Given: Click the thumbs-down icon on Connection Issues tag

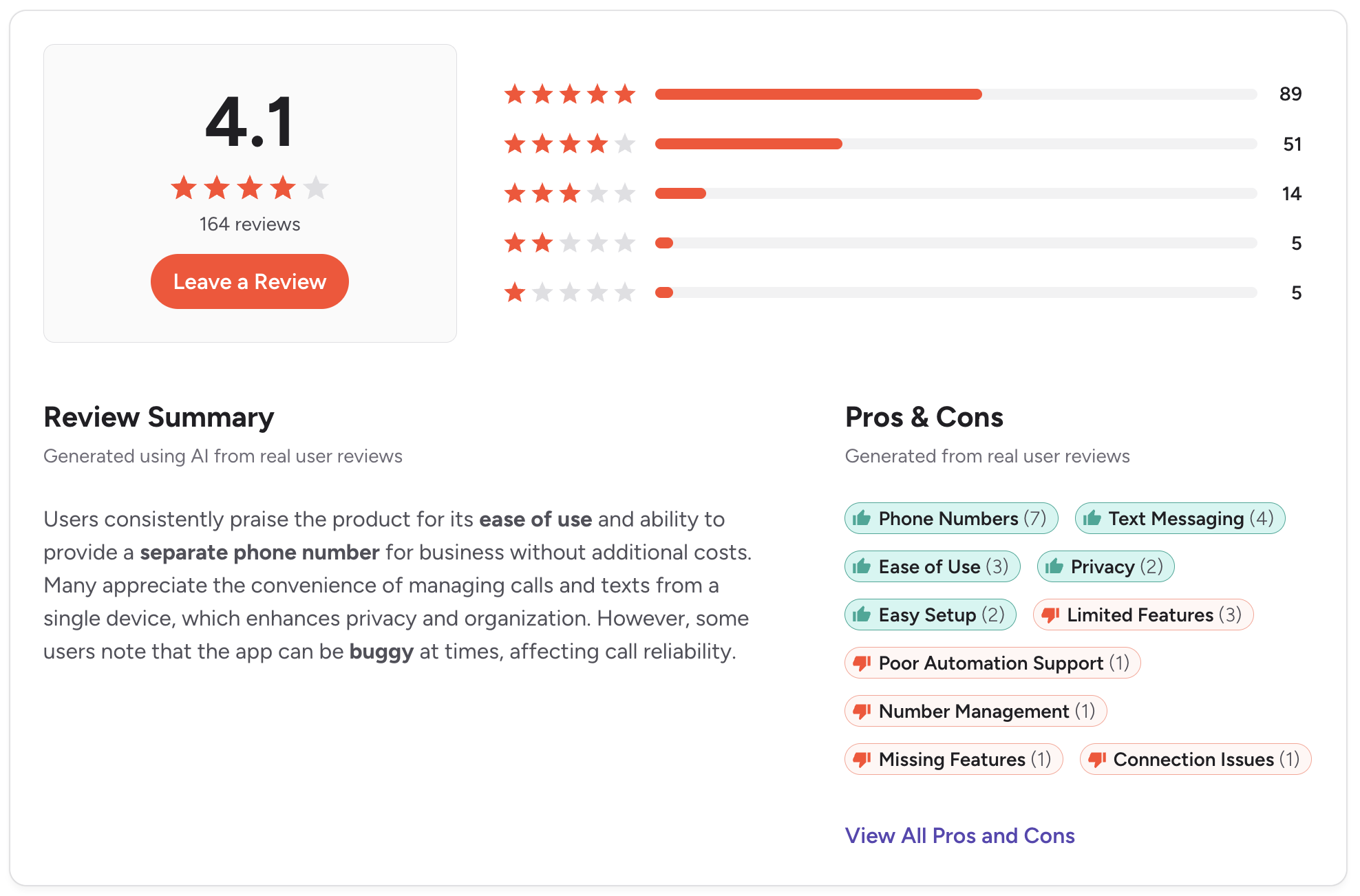Looking at the screenshot, I should coord(1097,759).
